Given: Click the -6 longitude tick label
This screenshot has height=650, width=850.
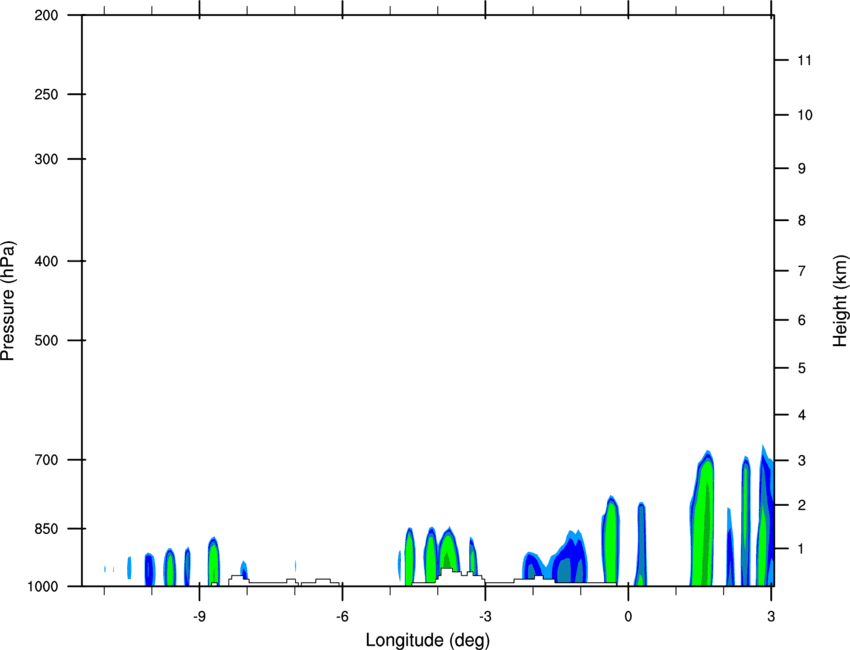Looking at the screenshot, I should (x=342, y=617).
